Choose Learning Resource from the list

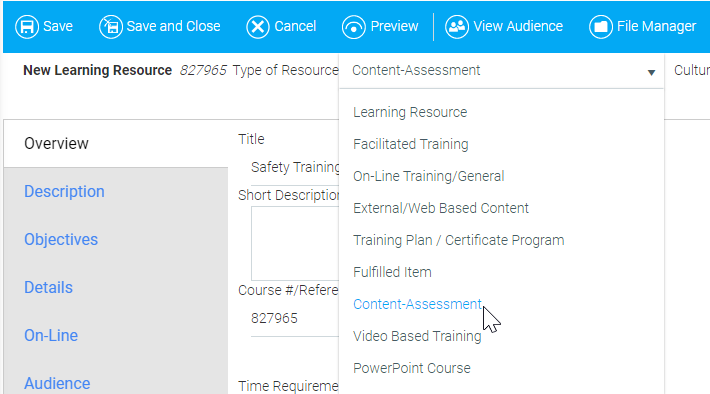click(410, 112)
